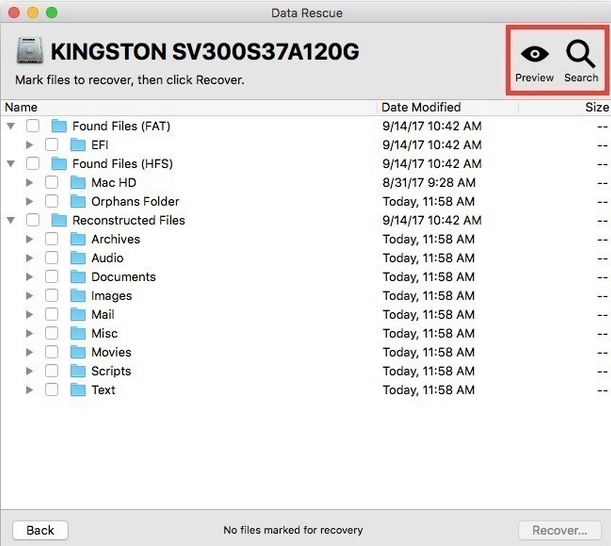This screenshot has height=546, width=611.
Task: Tick the Mac HD checkbox
Action: click(51, 182)
